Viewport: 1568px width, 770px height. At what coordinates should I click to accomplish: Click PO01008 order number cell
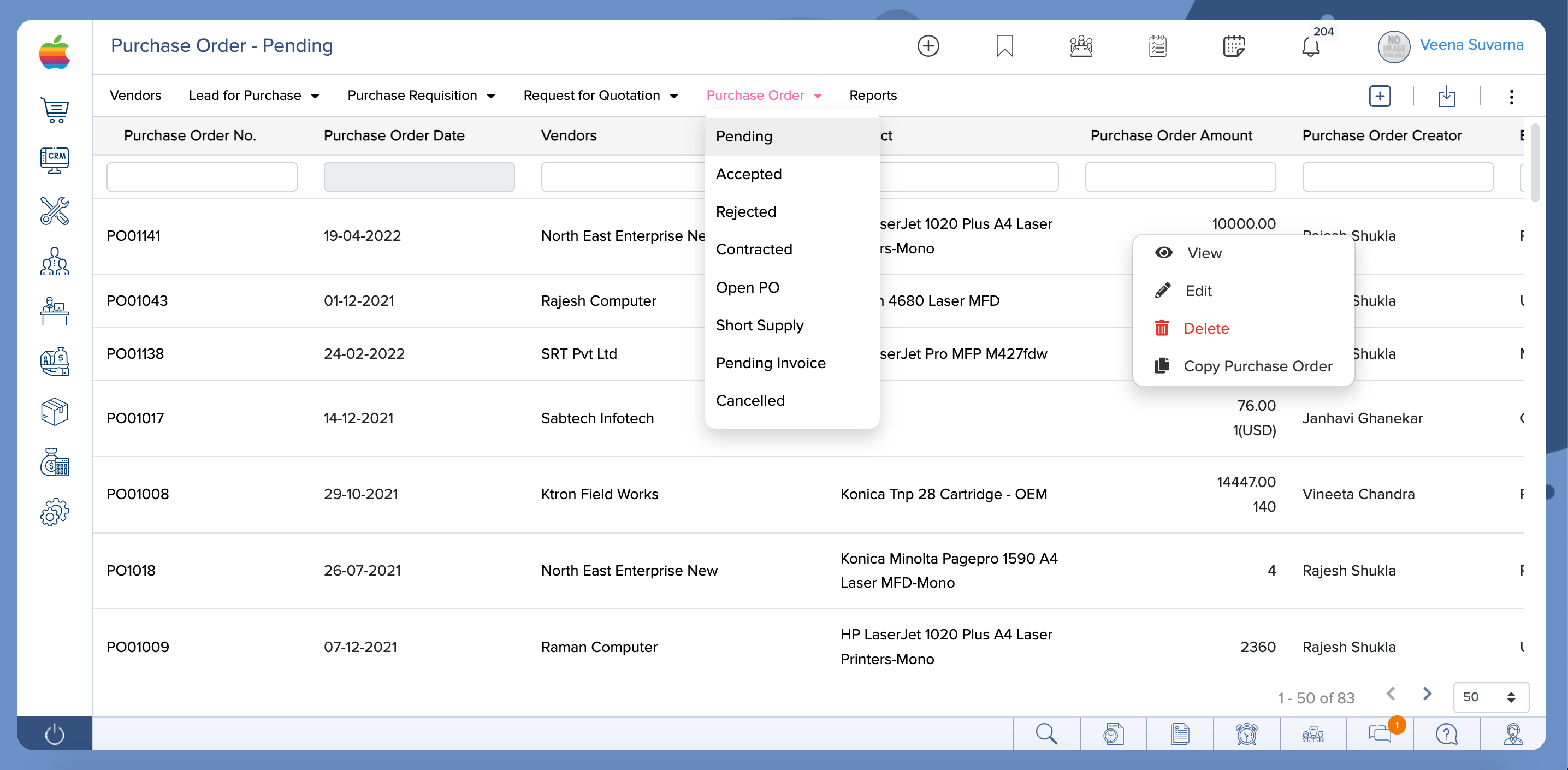click(138, 494)
